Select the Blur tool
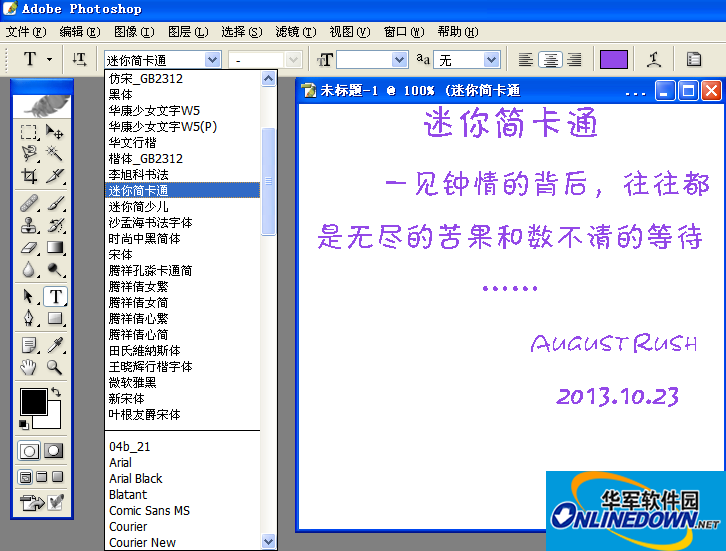 [29, 269]
